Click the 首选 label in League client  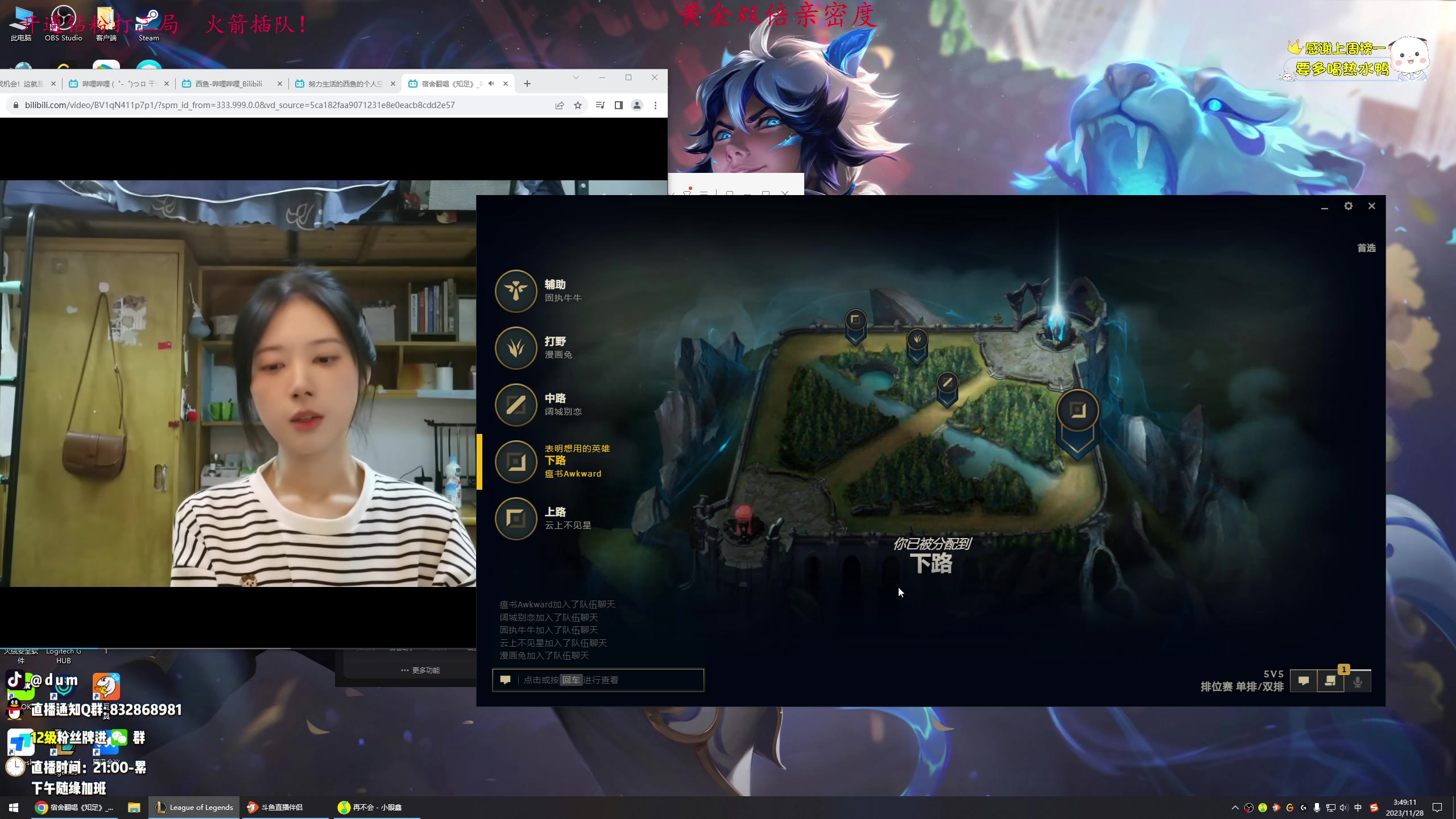pos(1366,248)
